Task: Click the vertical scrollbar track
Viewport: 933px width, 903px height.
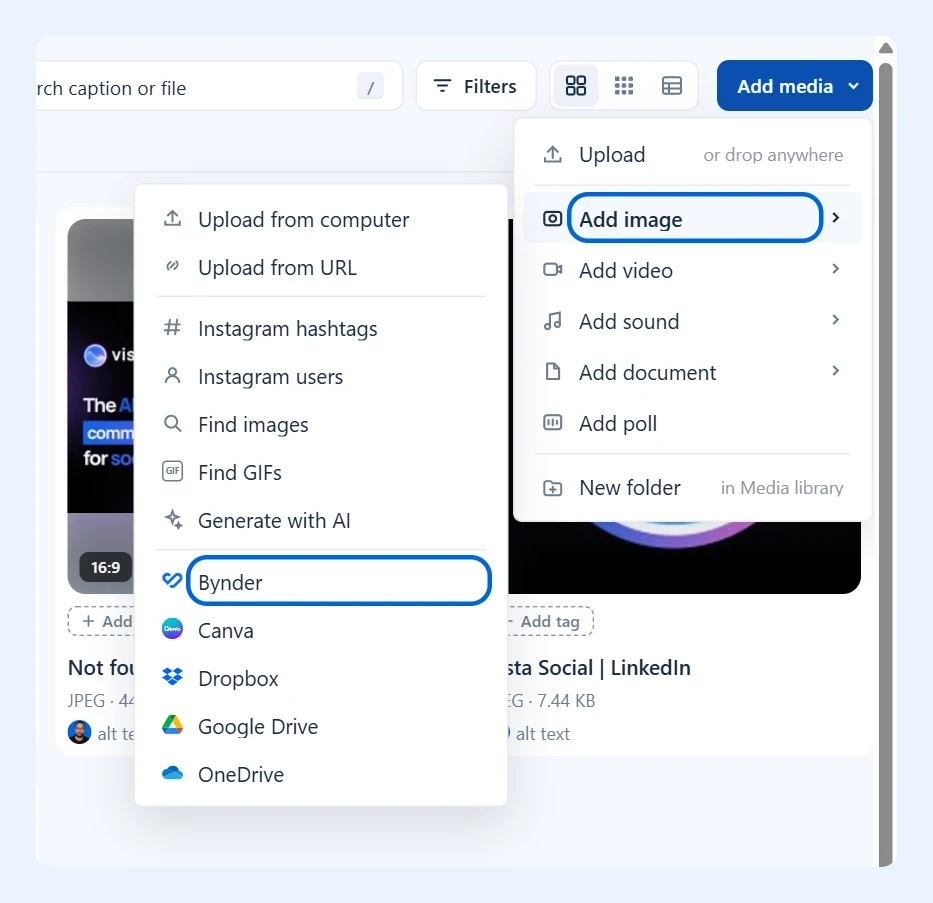Action: click(886, 464)
